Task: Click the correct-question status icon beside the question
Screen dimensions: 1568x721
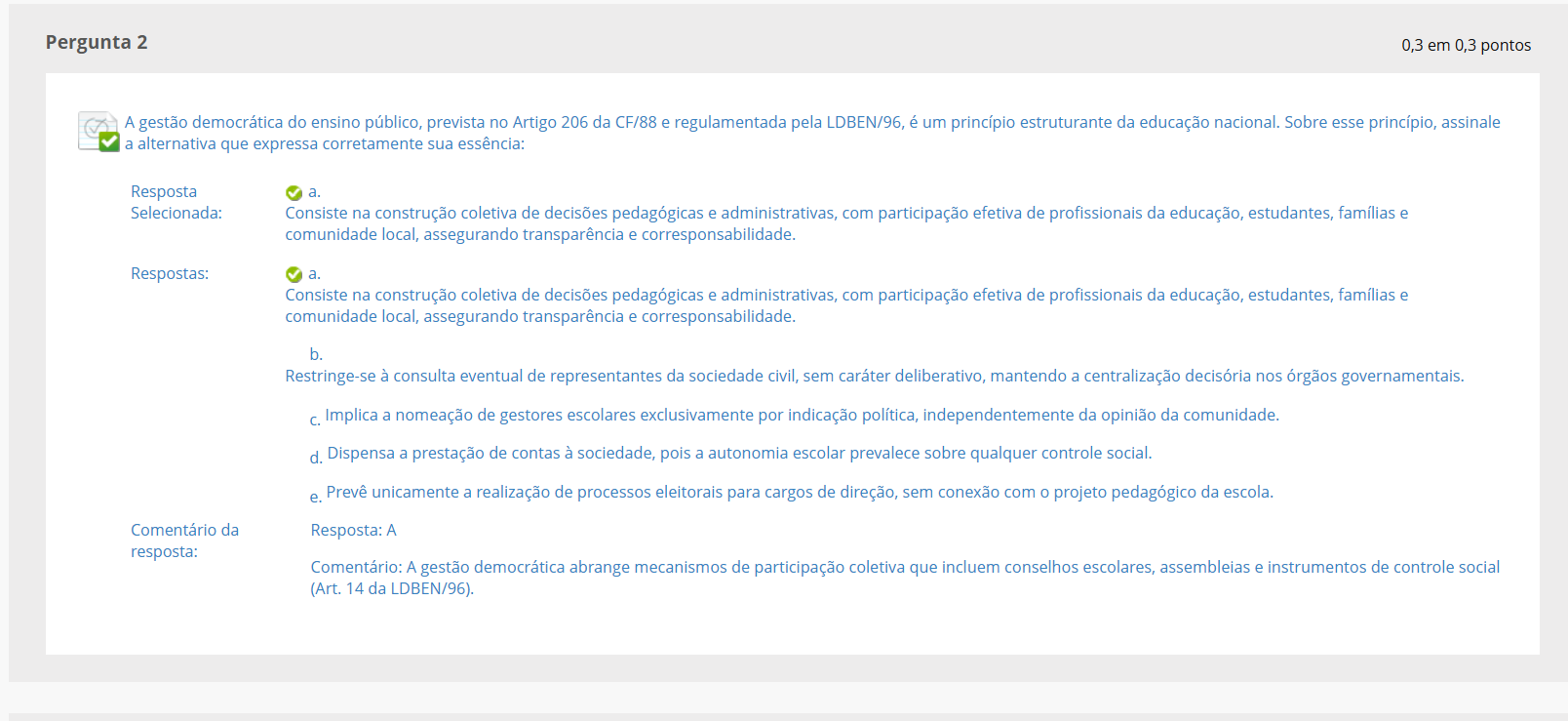Action: [98, 132]
